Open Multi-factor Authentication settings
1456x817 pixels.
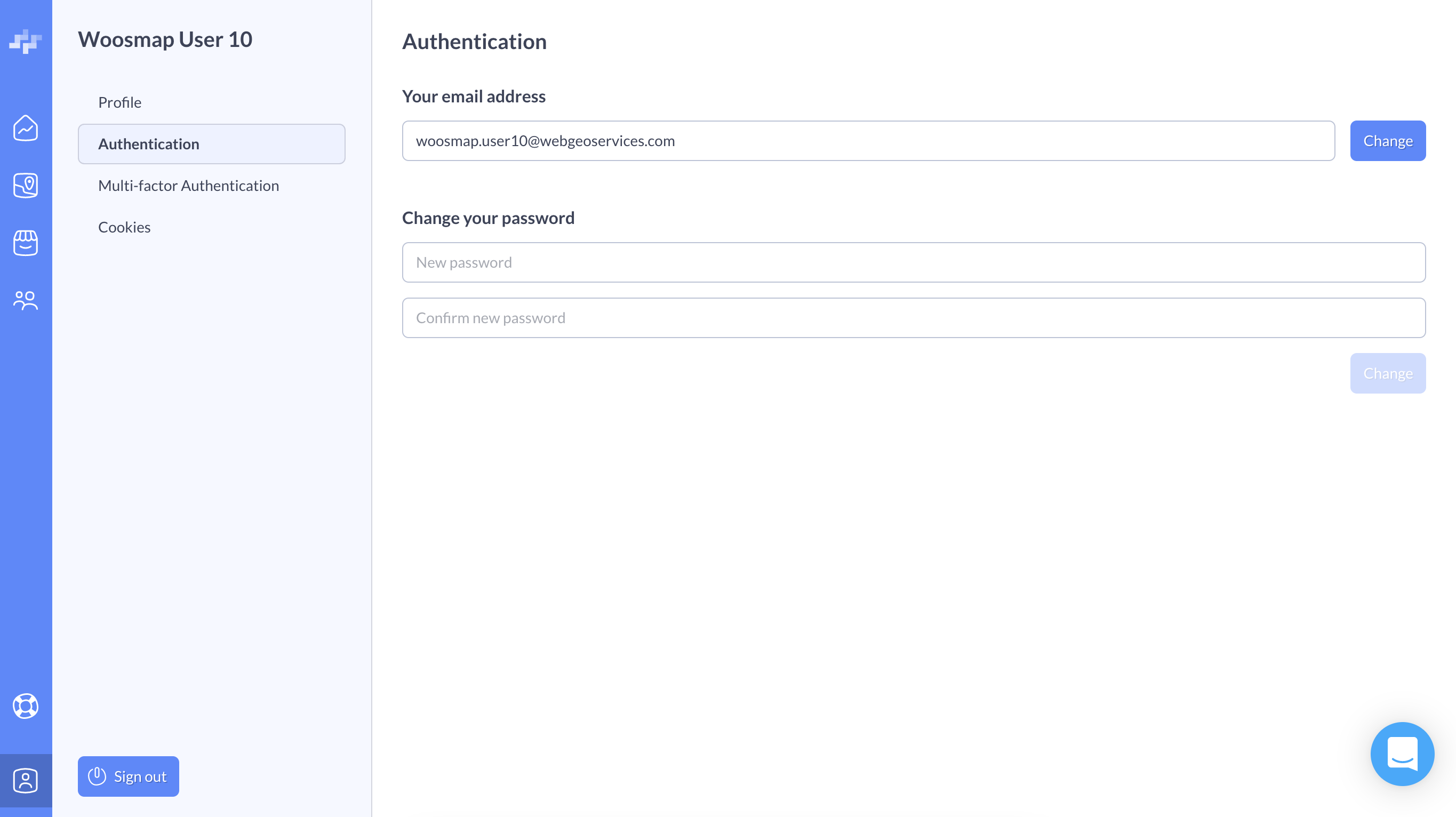(188, 186)
